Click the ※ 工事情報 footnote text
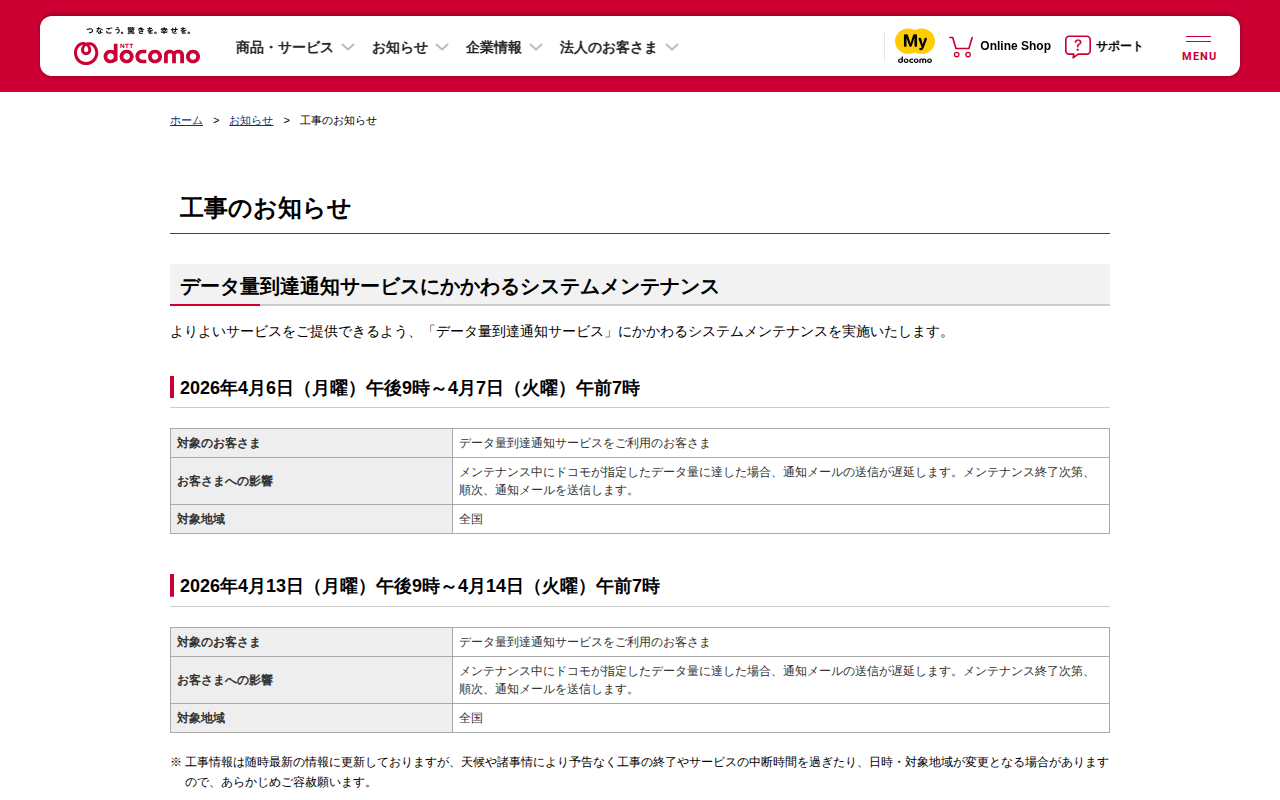This screenshot has height=800, width=1280. click(x=640, y=772)
